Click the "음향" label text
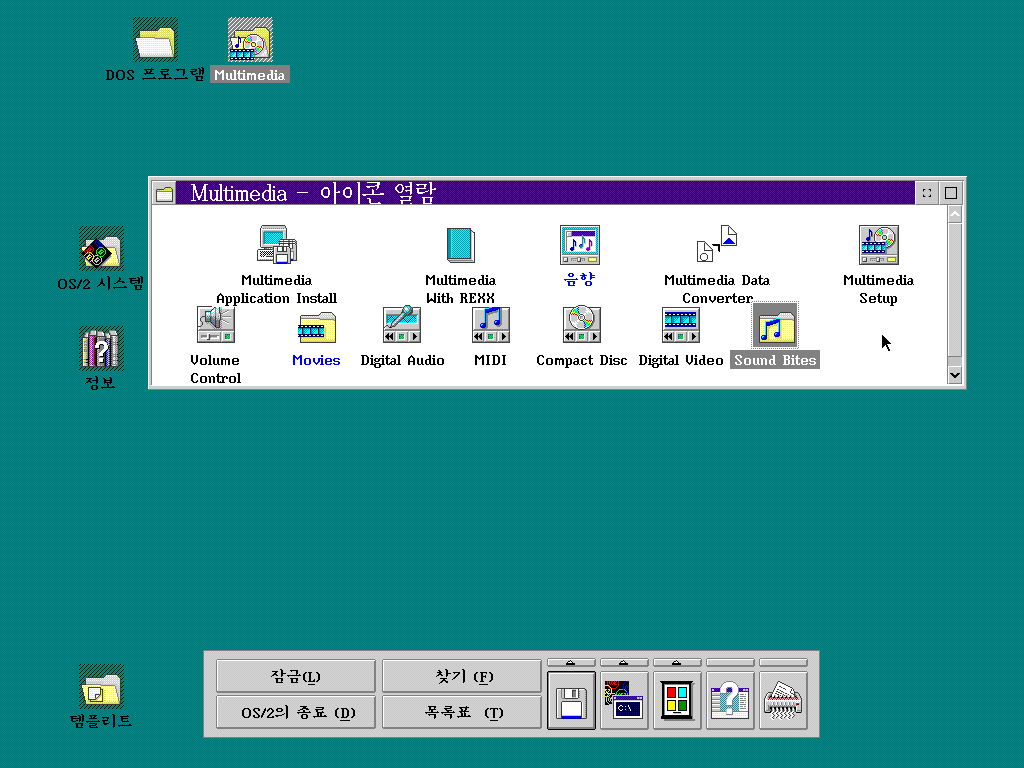1024x768 pixels. (579, 280)
